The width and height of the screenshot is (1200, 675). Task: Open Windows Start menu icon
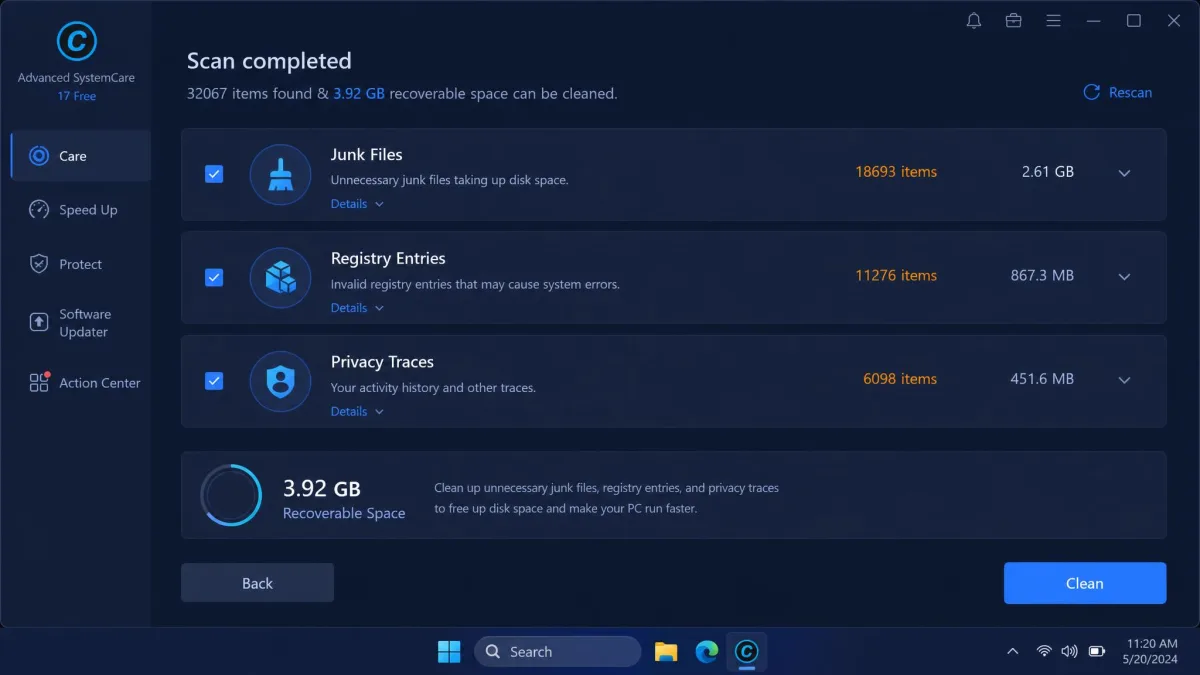tap(449, 651)
